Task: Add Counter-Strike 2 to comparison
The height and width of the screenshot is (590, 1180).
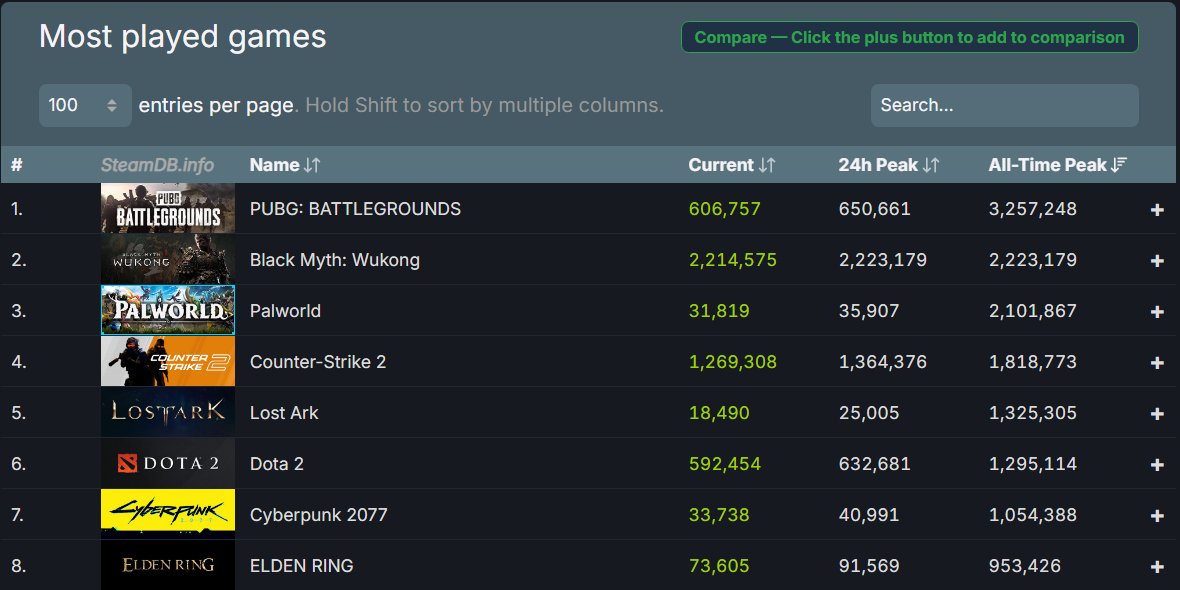Action: [x=1156, y=362]
